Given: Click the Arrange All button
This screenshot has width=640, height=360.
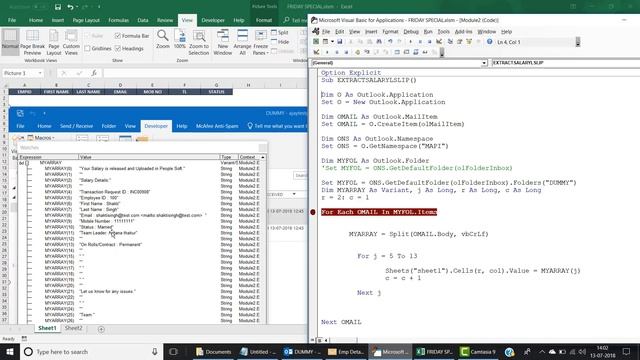Looking at the screenshot, I should coord(242,42).
